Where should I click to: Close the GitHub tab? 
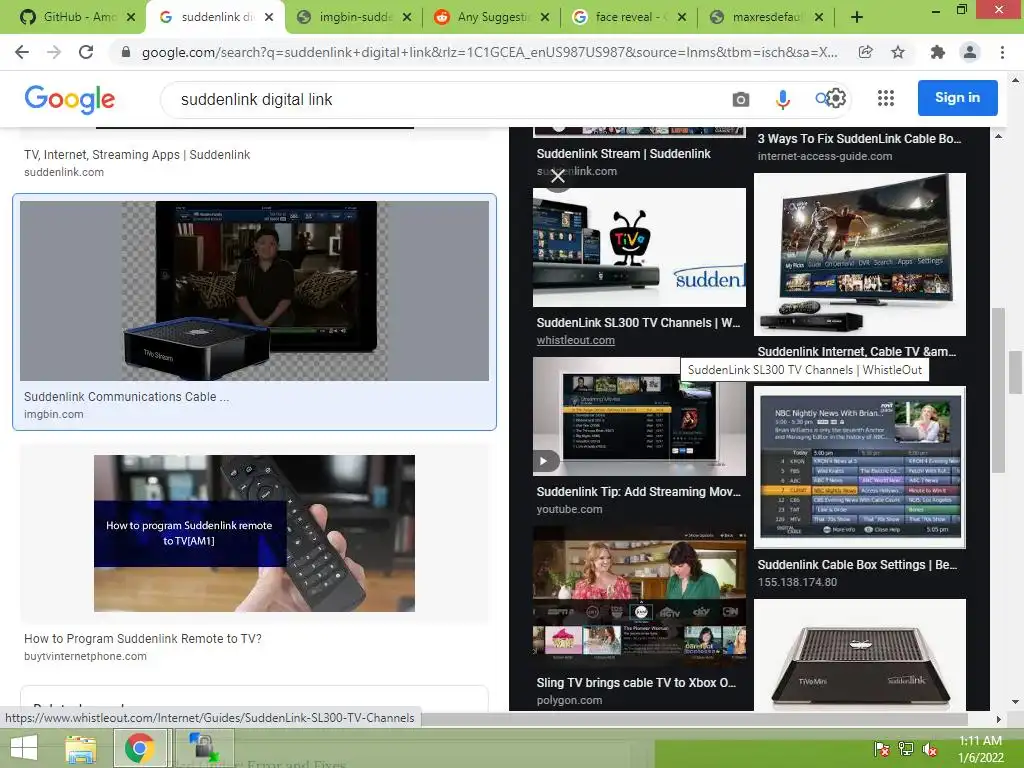131,17
